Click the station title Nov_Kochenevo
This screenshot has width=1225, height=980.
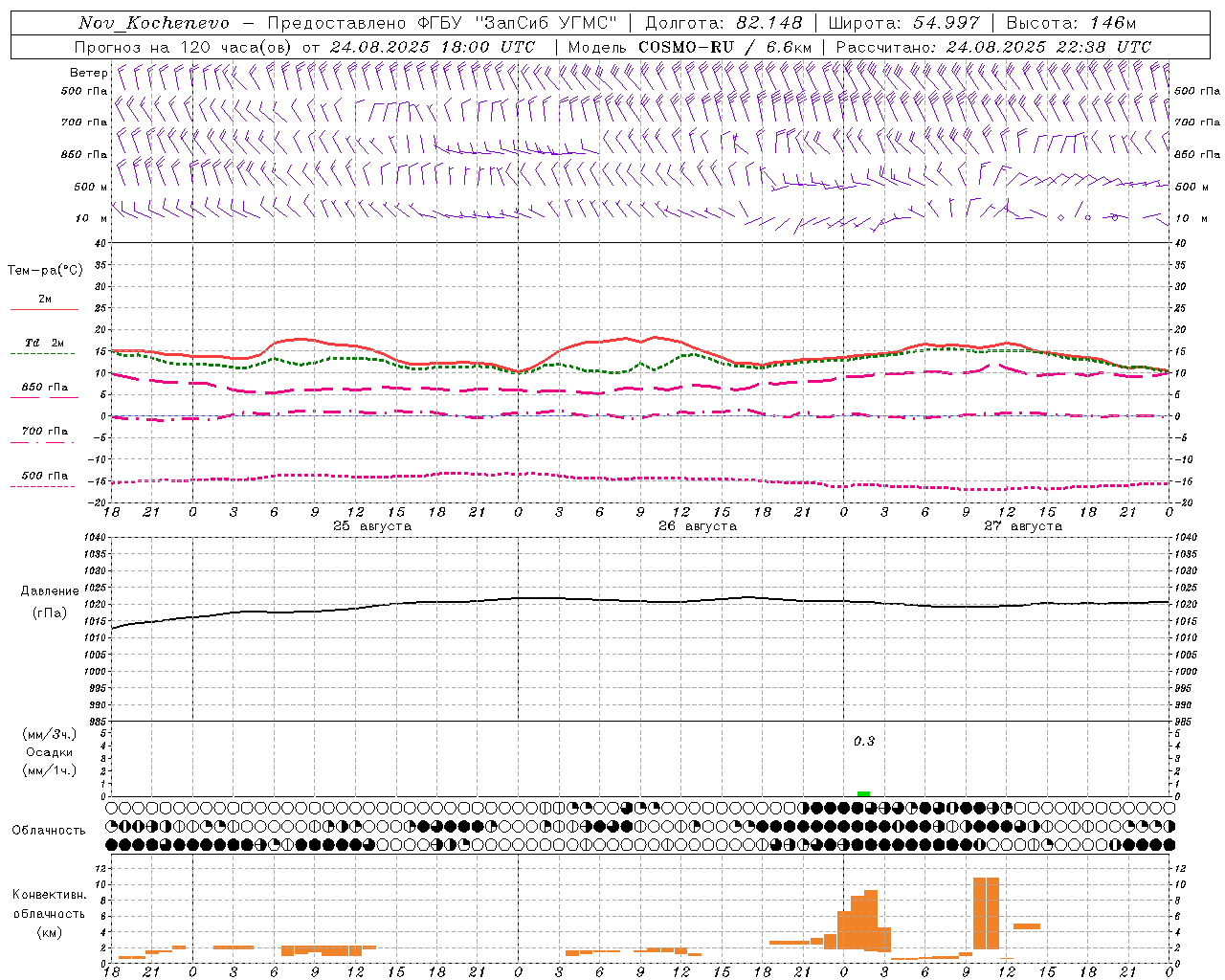pyautogui.click(x=154, y=23)
